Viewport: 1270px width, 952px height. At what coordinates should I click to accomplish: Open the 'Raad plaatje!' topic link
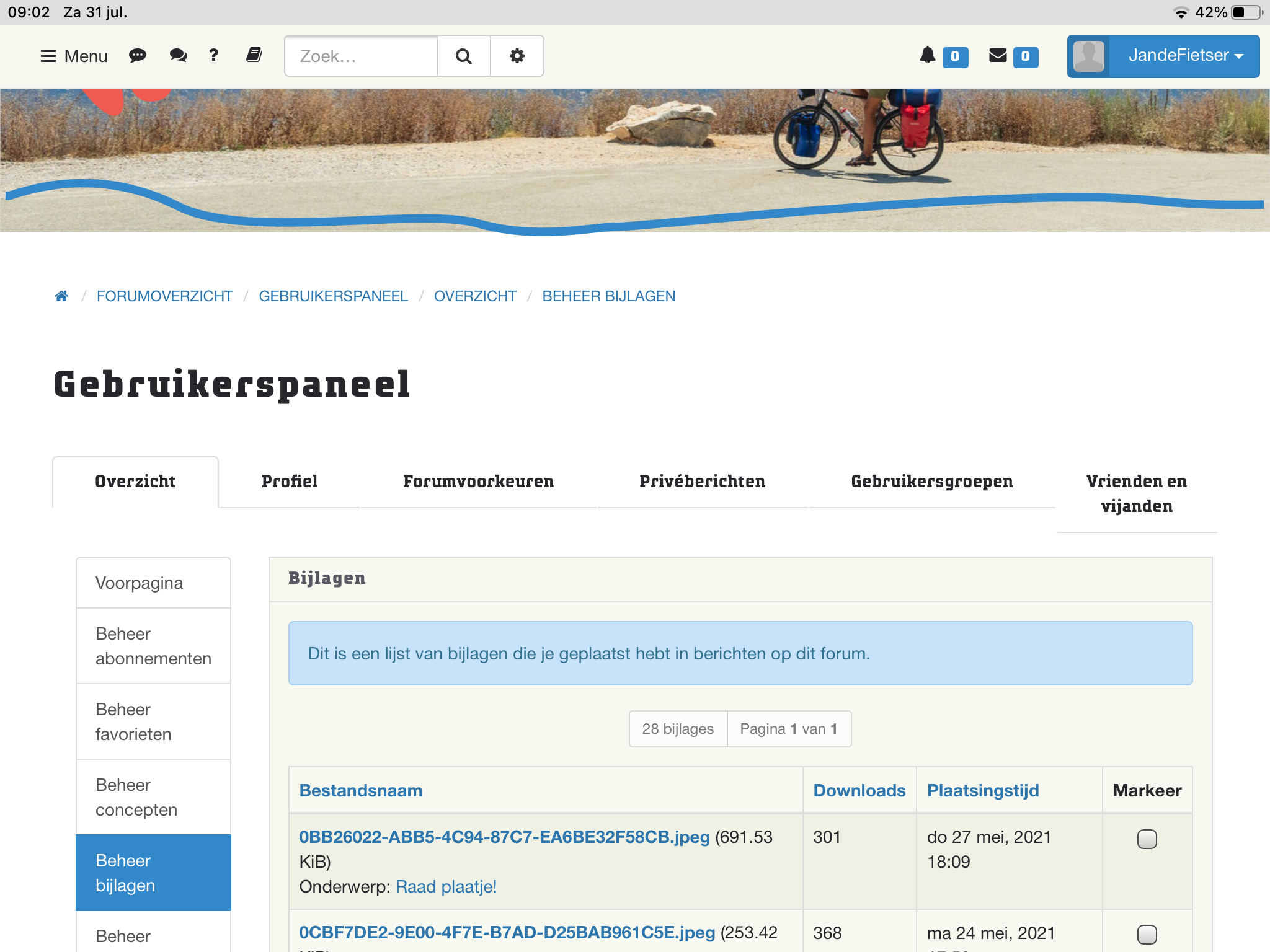coord(446,887)
